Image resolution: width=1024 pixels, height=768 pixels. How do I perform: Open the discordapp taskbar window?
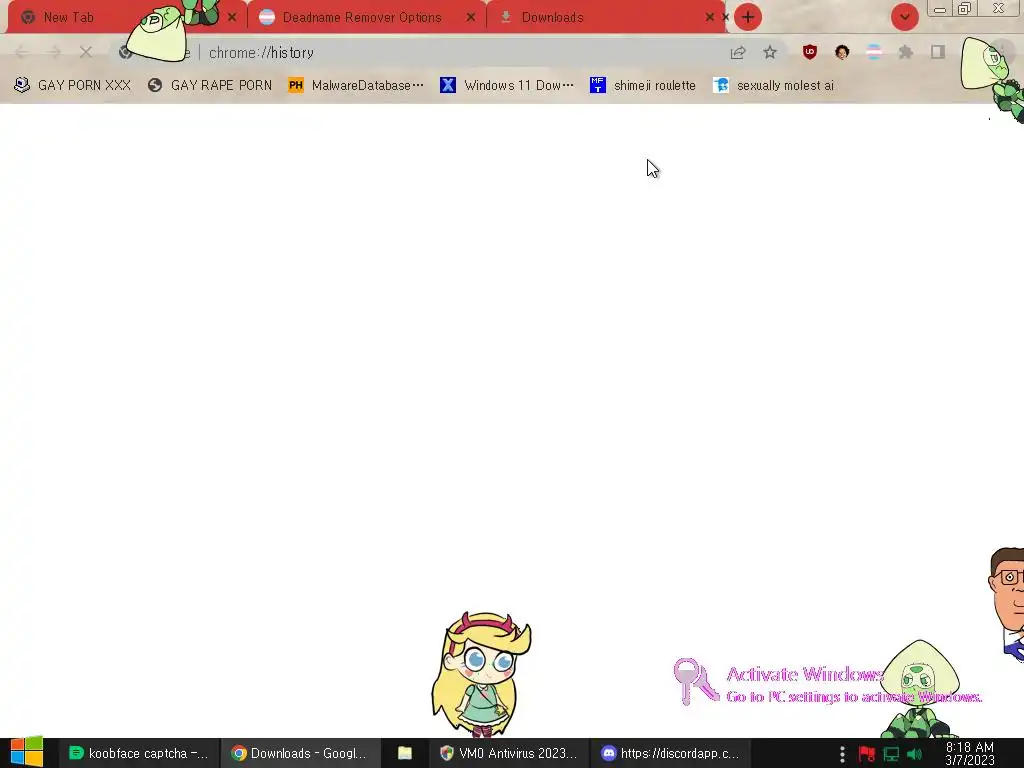click(670, 753)
